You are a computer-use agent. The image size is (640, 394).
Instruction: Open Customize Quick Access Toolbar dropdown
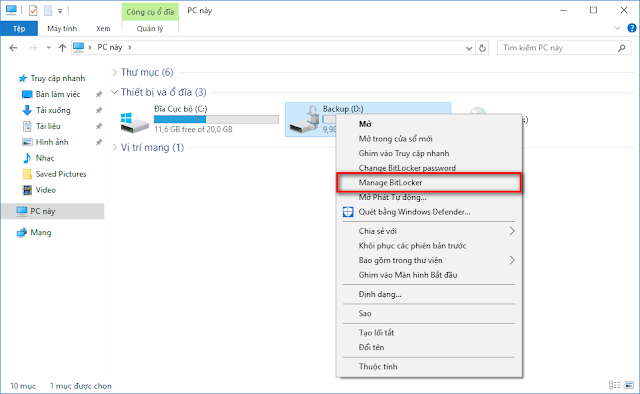click(60, 11)
